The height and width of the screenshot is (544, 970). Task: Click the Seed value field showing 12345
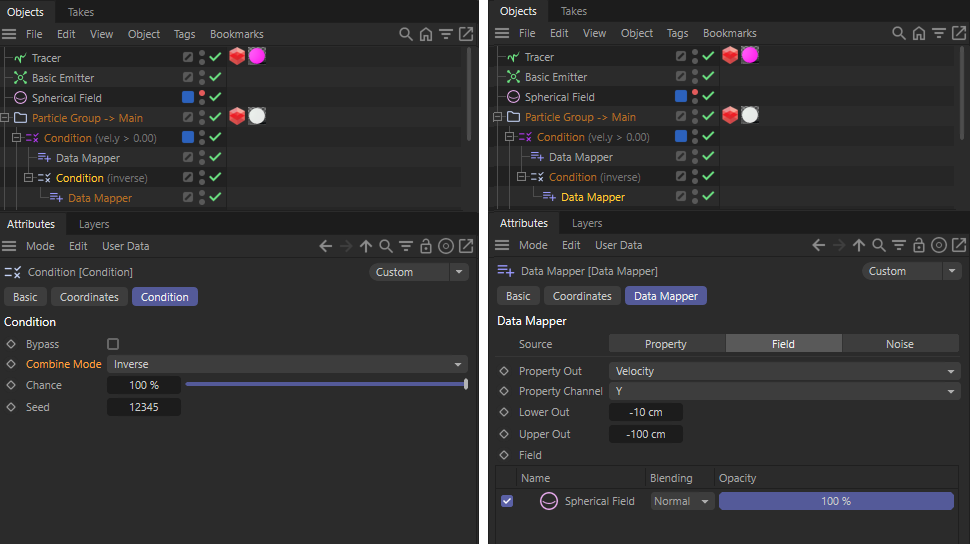(x=144, y=407)
